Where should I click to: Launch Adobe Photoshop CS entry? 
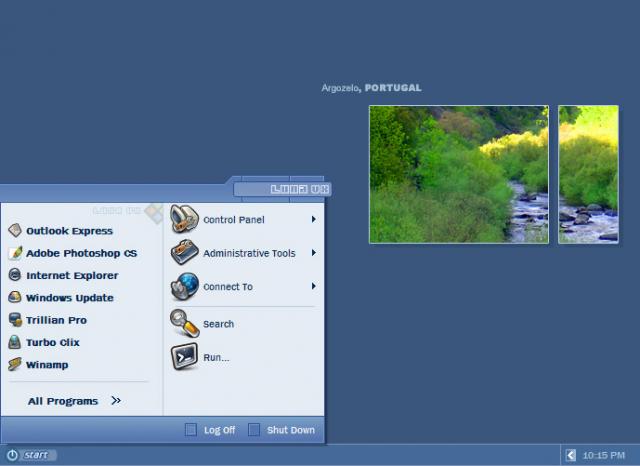coord(82,253)
